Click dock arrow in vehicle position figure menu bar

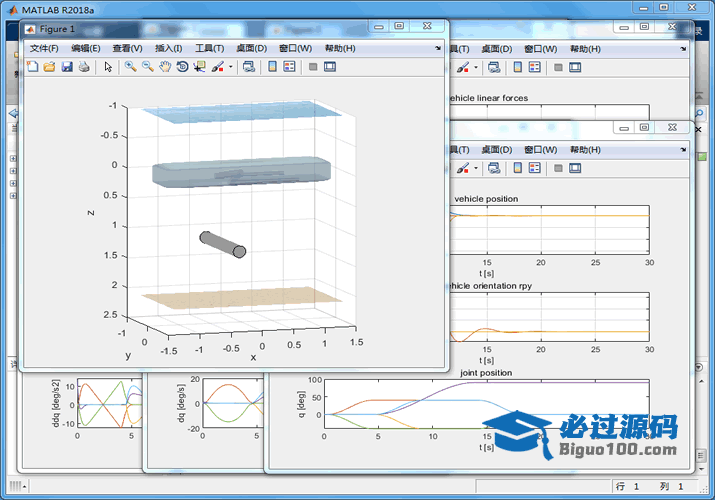[683, 149]
